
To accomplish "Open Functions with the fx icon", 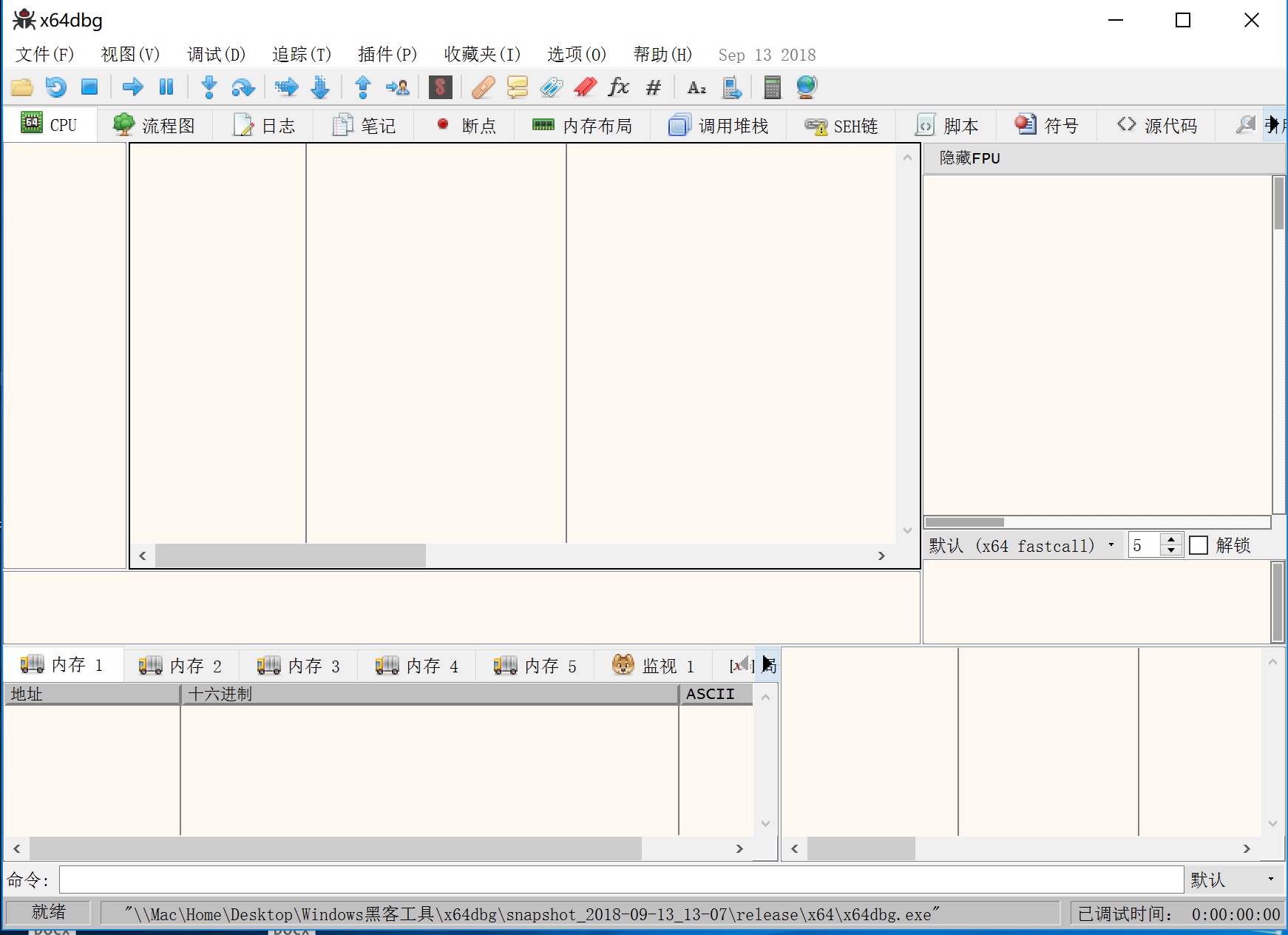I will (x=619, y=87).
